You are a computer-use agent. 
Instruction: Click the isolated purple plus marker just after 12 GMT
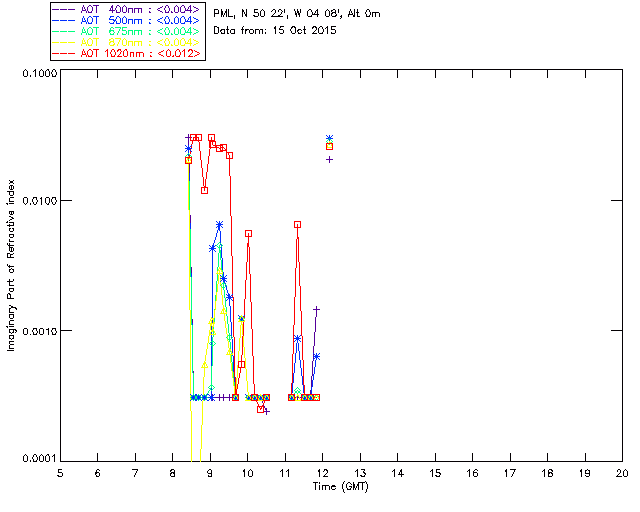[329, 160]
